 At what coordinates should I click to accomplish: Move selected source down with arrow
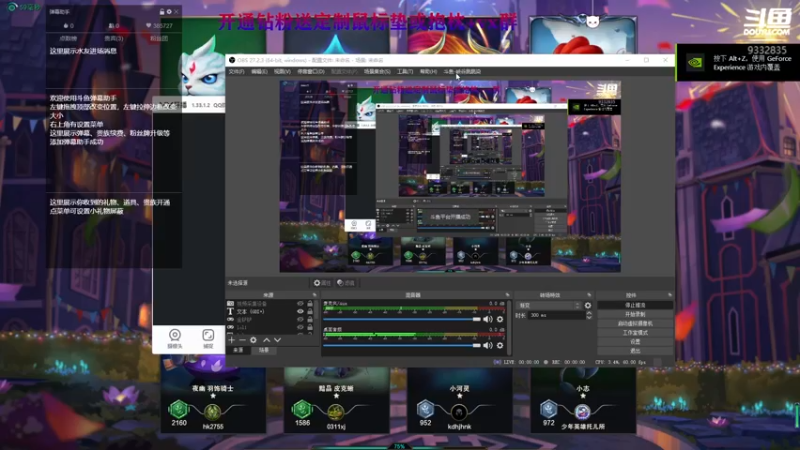[278, 340]
